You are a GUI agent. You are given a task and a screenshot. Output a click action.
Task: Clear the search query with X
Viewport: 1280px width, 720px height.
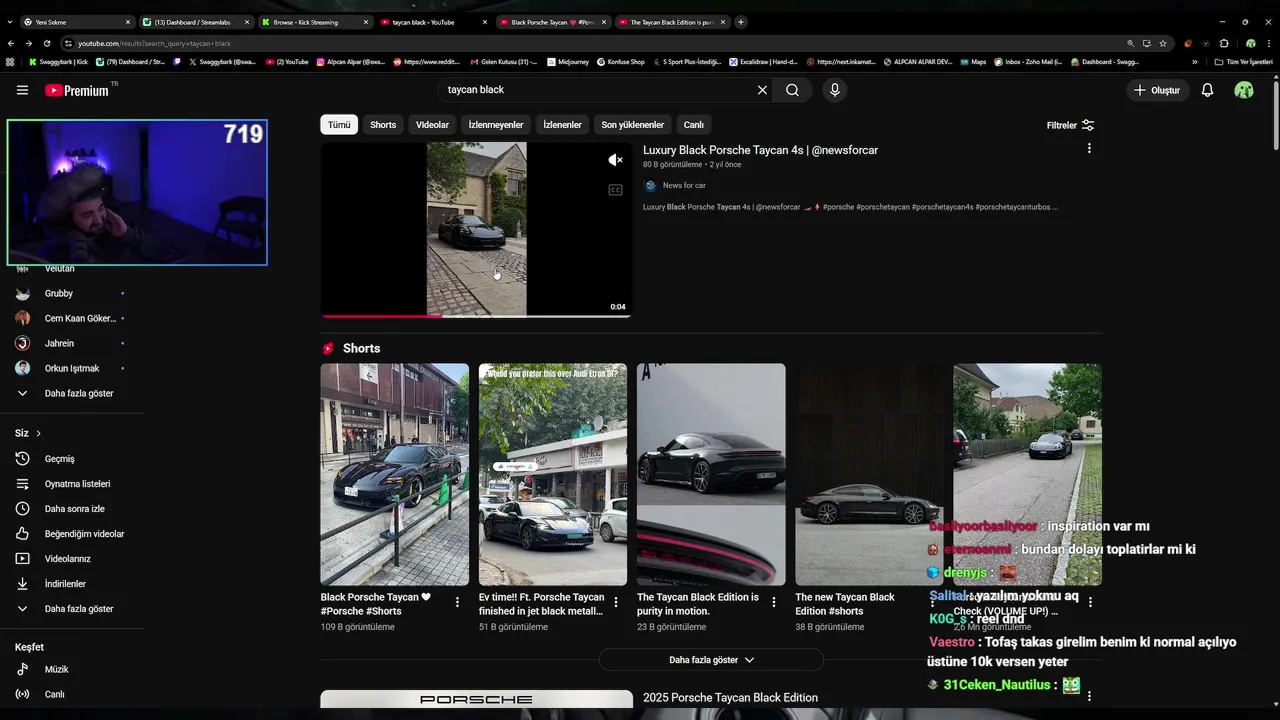[762, 90]
